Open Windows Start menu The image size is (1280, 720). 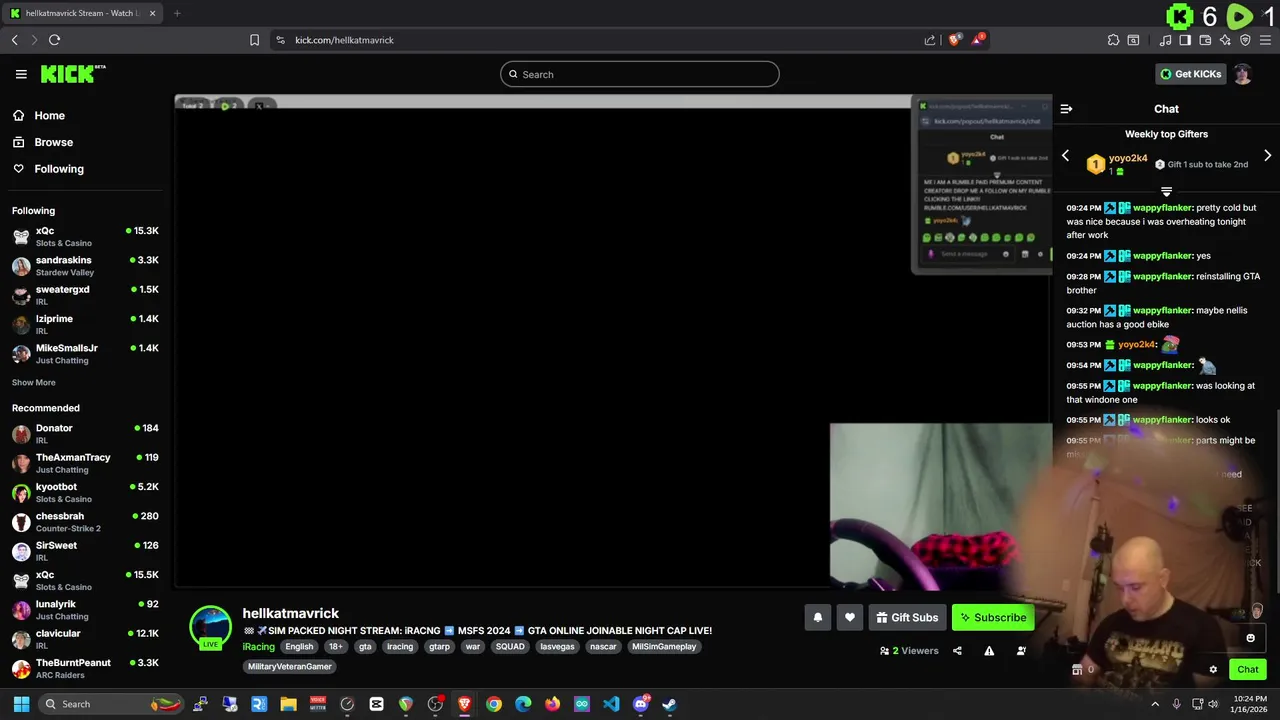coord(21,704)
